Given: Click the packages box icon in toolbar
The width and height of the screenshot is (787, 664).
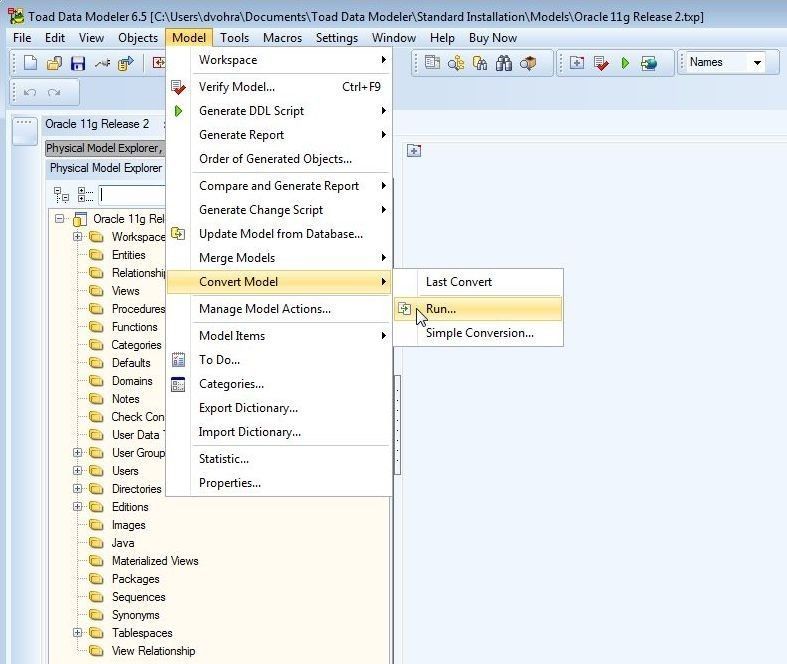Looking at the screenshot, I should tap(528, 63).
